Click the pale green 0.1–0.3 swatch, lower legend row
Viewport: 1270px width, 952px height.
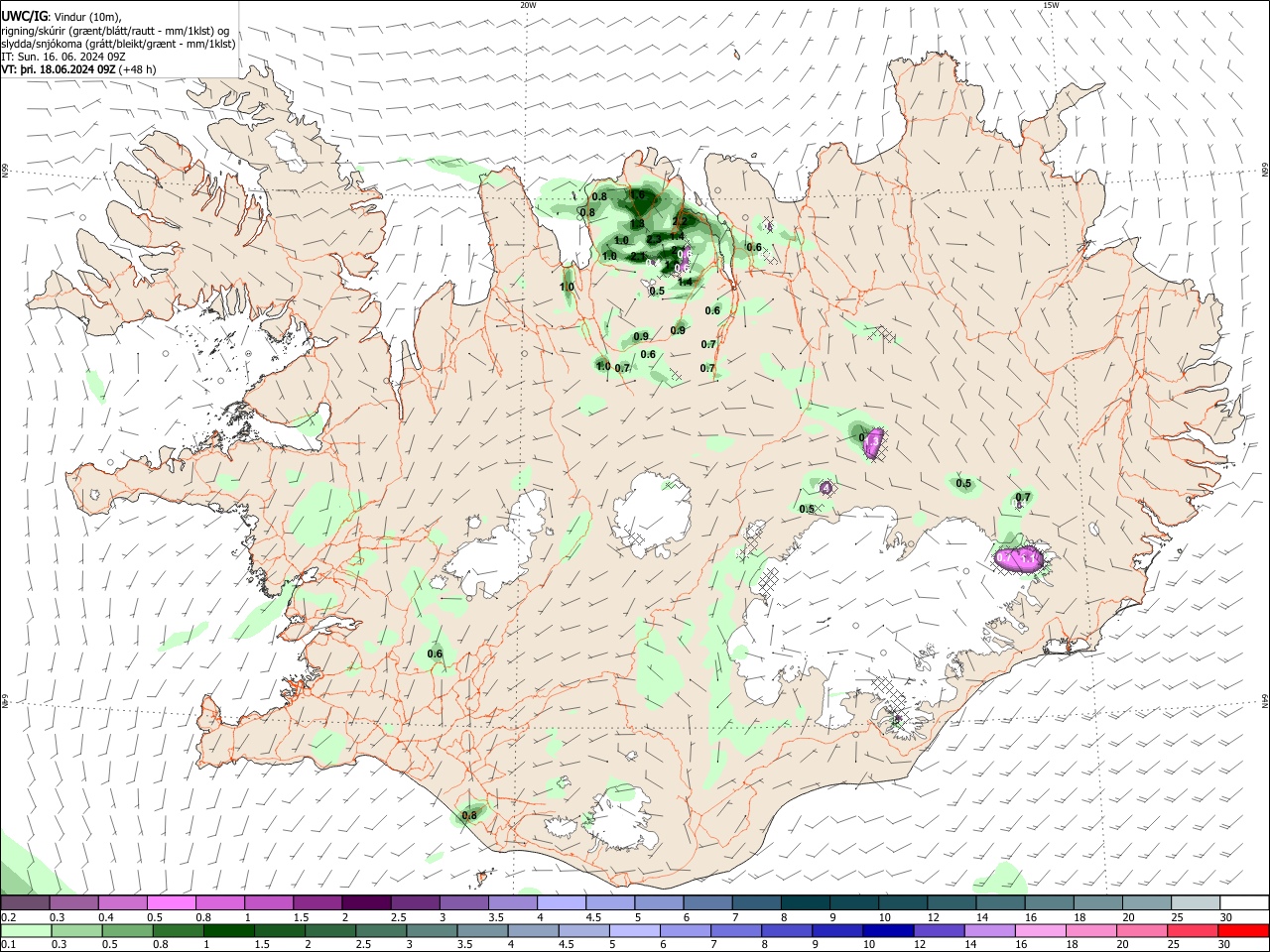(x=27, y=931)
